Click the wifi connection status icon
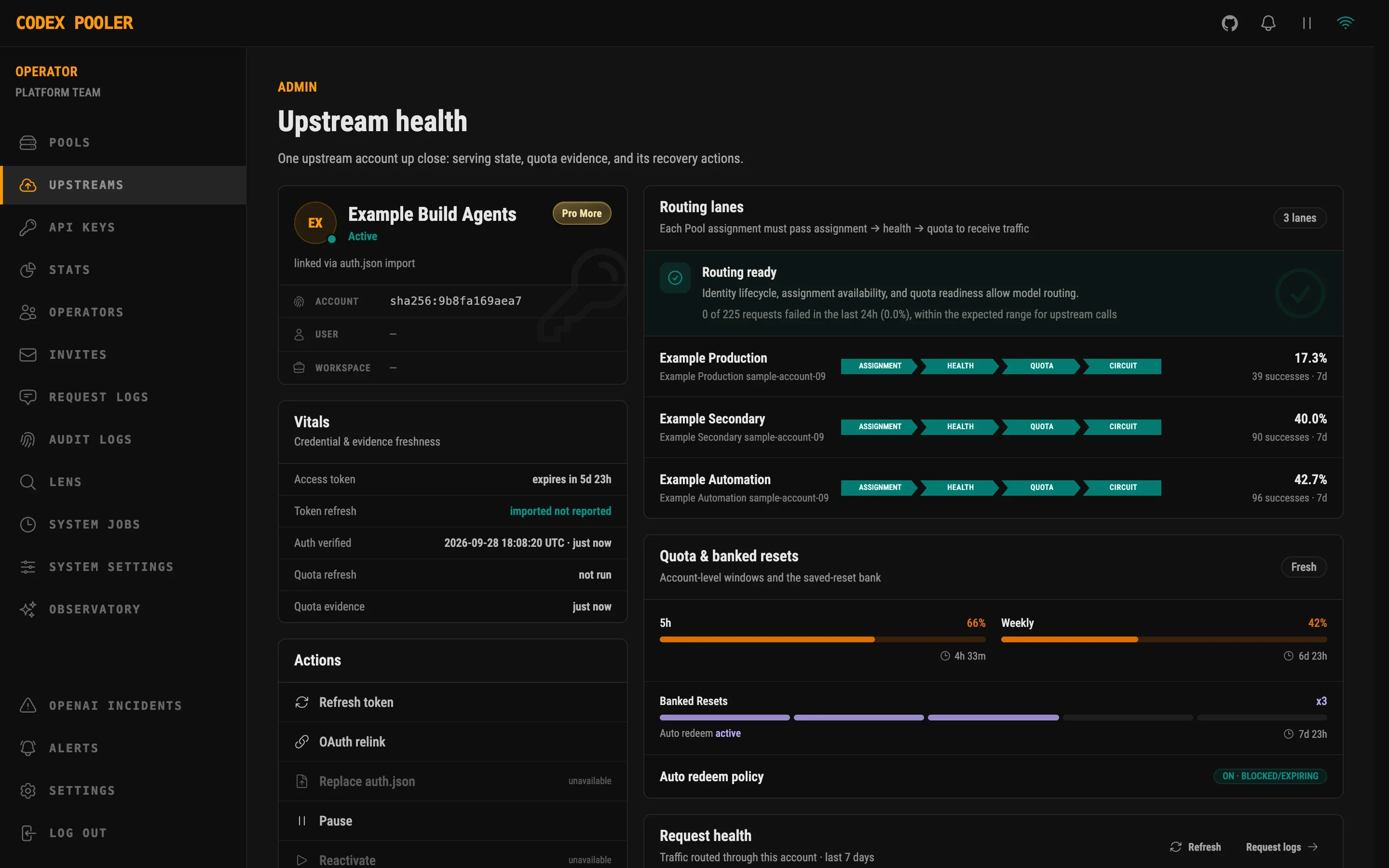Image resolution: width=1389 pixels, height=868 pixels. [1345, 23]
